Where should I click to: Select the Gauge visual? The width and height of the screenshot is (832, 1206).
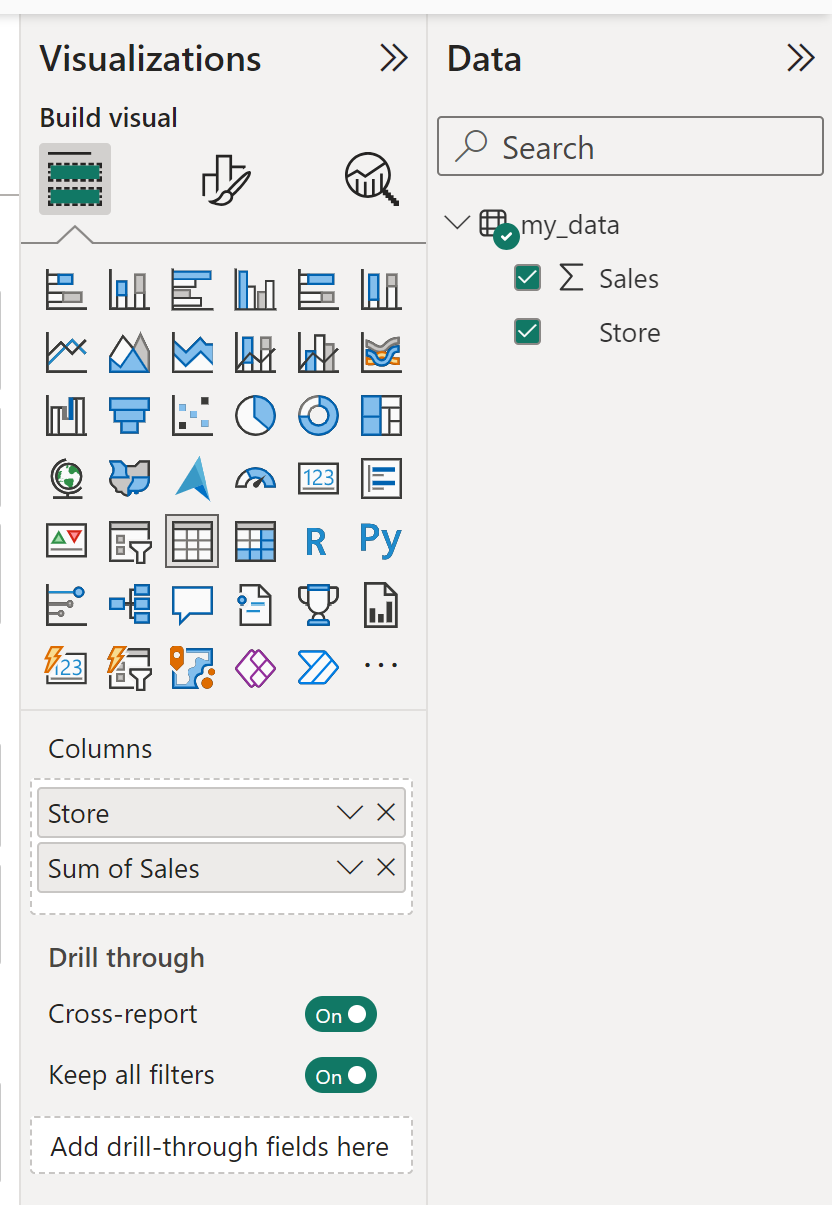point(255,478)
